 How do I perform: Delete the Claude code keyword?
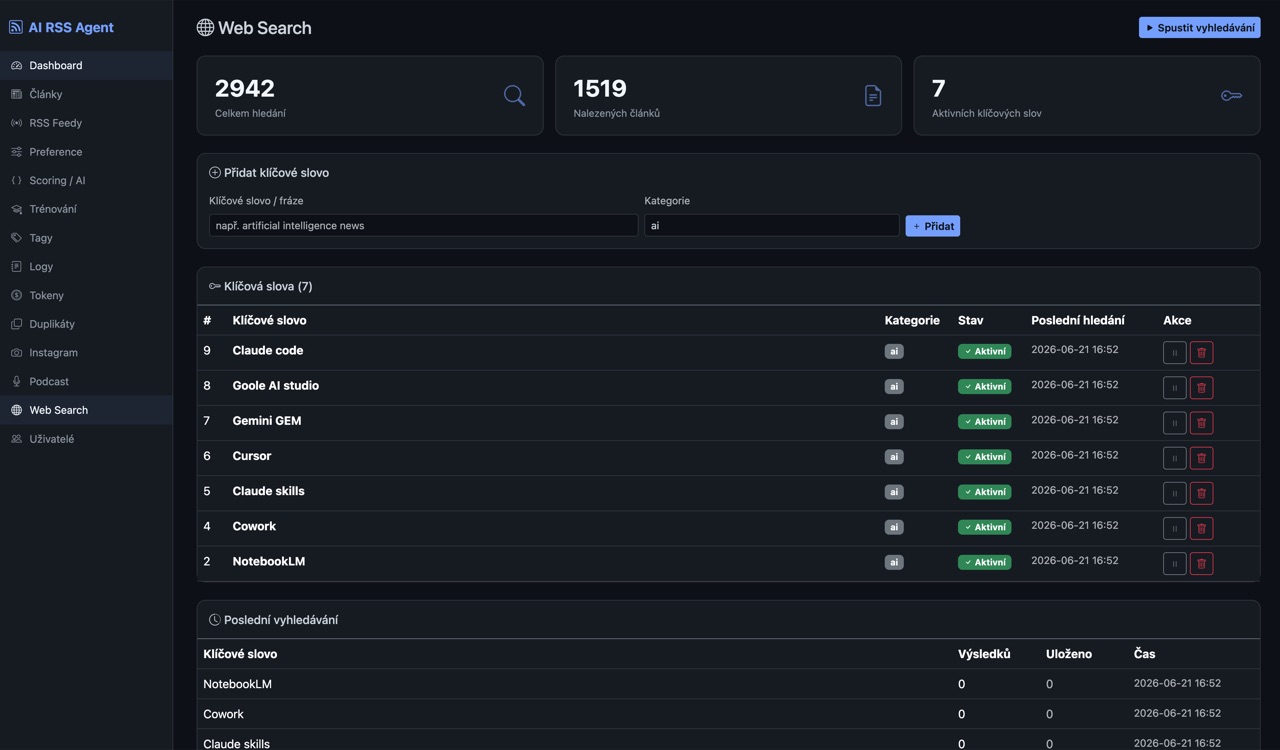click(x=1202, y=352)
